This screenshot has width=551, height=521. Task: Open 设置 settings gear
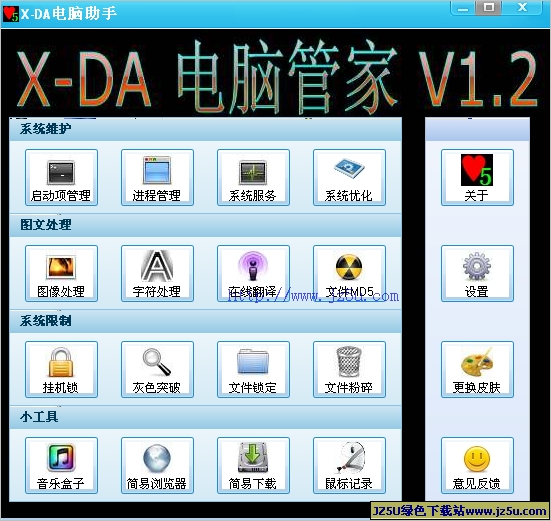click(477, 273)
